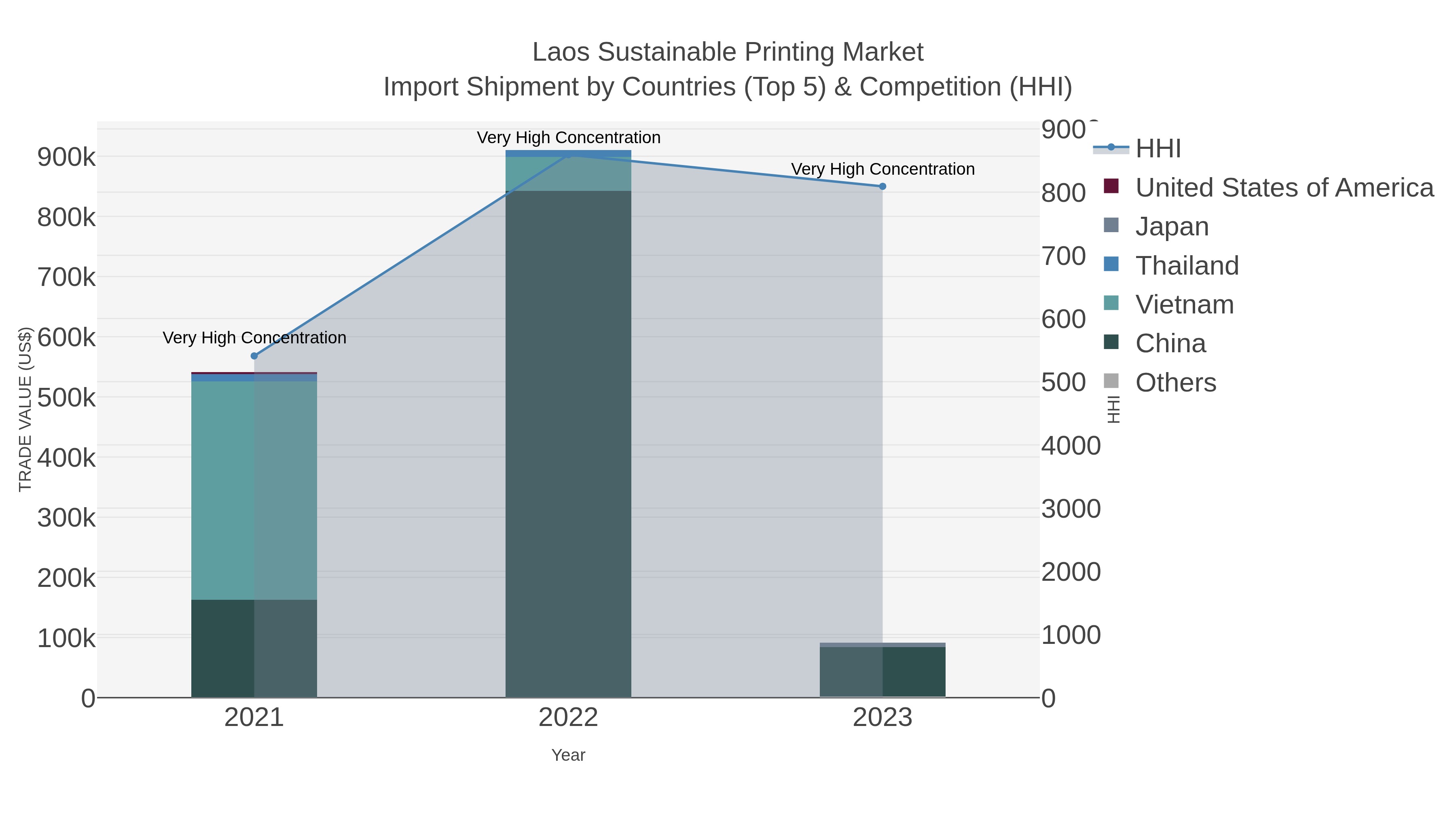Click the 2022 x-axis label

[568, 718]
